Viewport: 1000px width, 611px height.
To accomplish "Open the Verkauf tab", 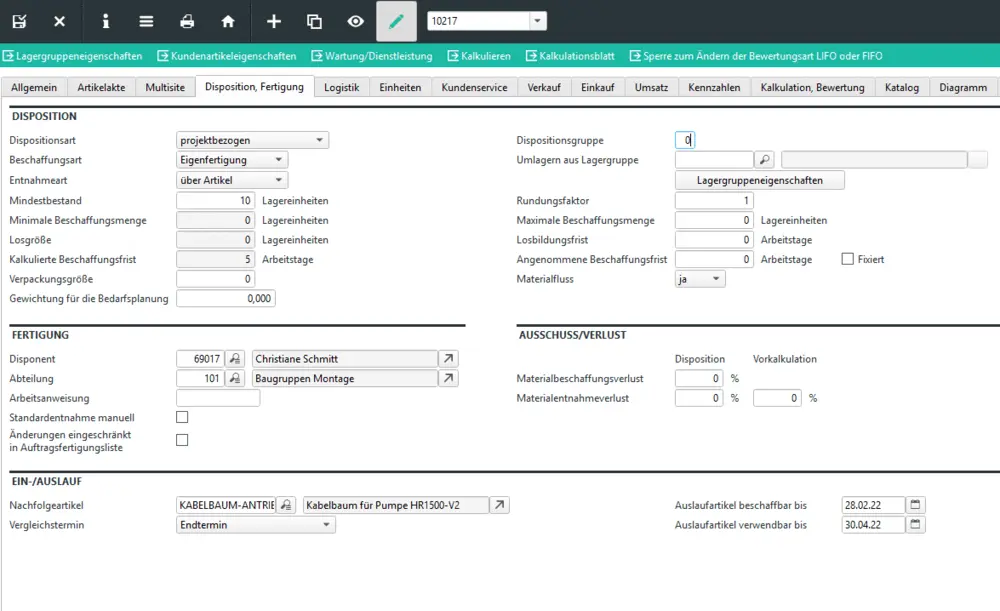I will 544,87.
